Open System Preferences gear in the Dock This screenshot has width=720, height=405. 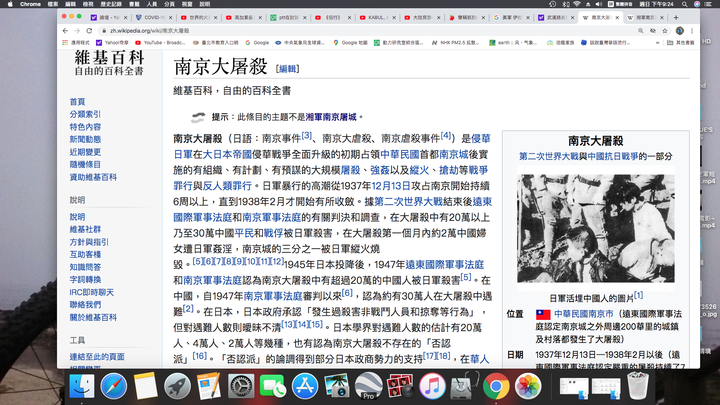tap(241, 386)
